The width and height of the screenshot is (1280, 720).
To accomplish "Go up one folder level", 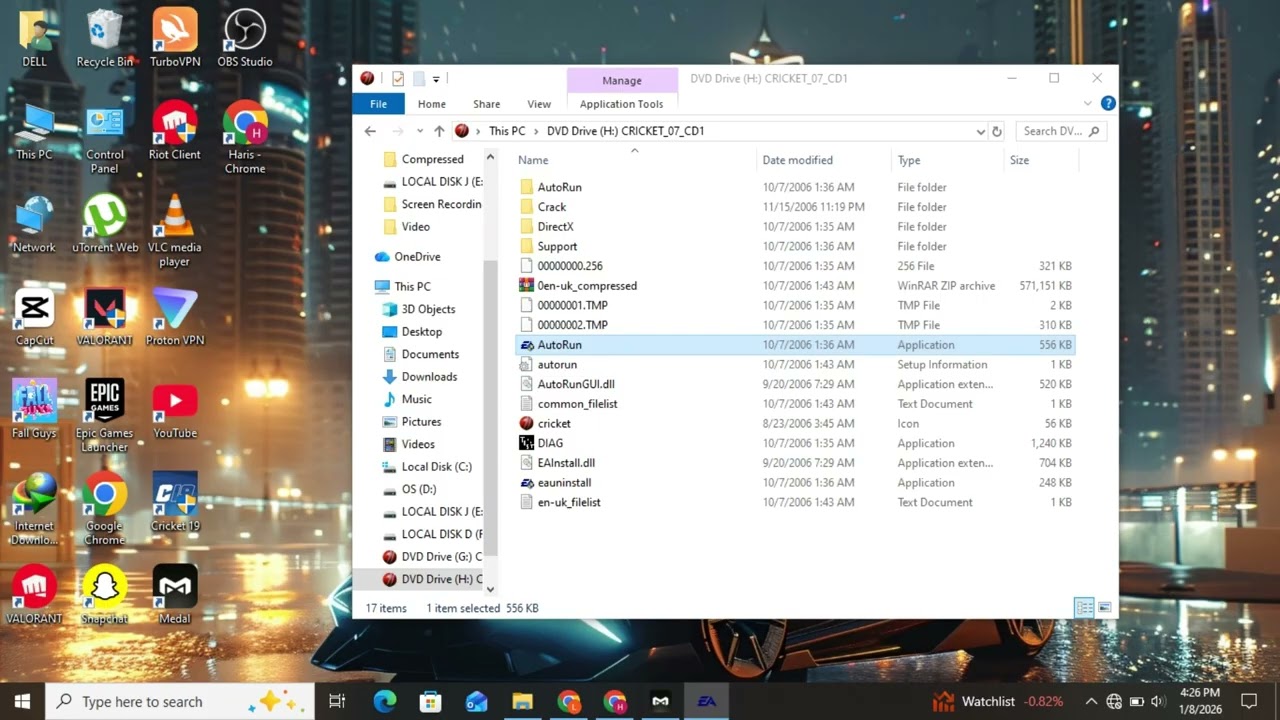I will click(x=439, y=131).
